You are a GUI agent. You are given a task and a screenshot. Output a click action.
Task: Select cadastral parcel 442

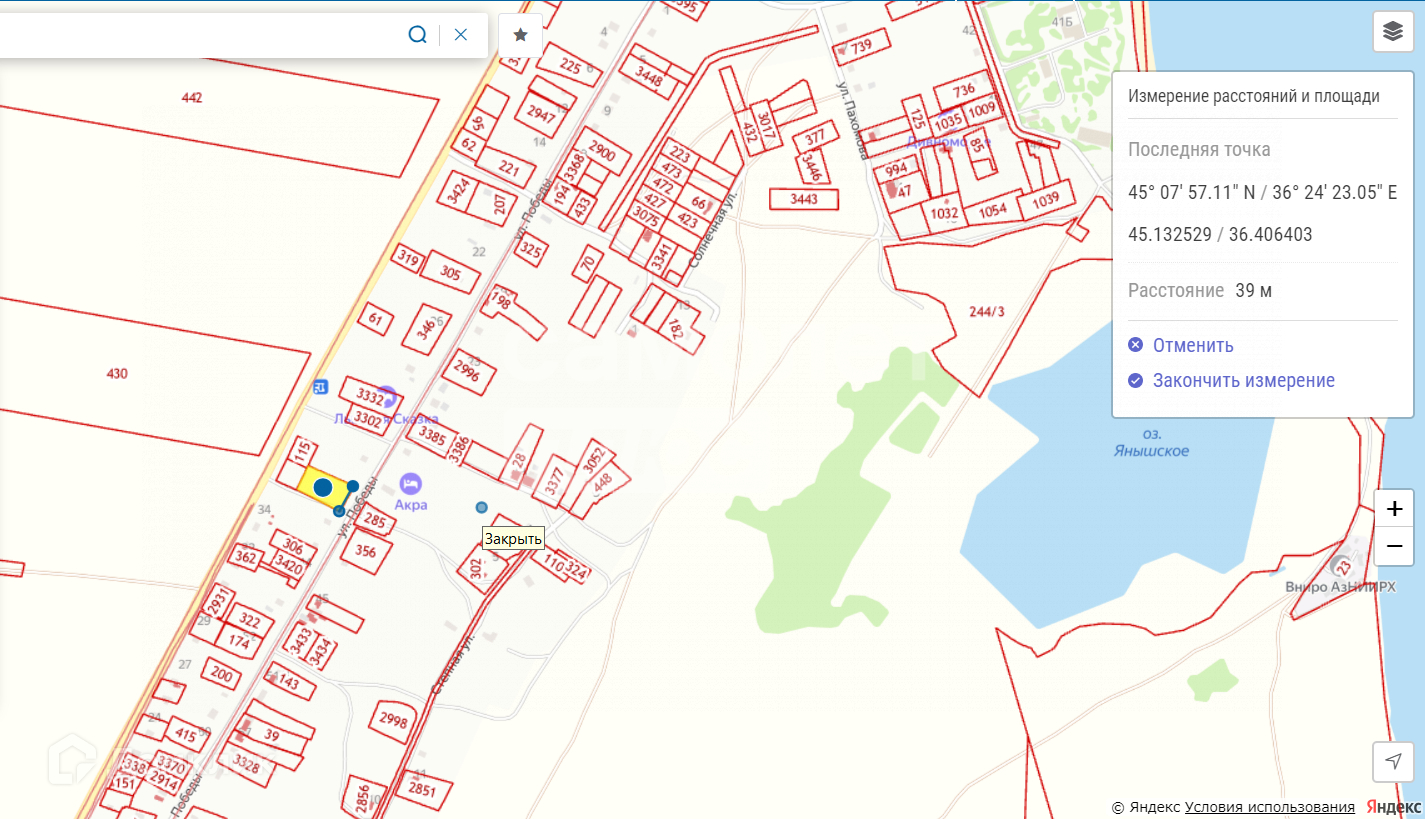[x=192, y=97]
